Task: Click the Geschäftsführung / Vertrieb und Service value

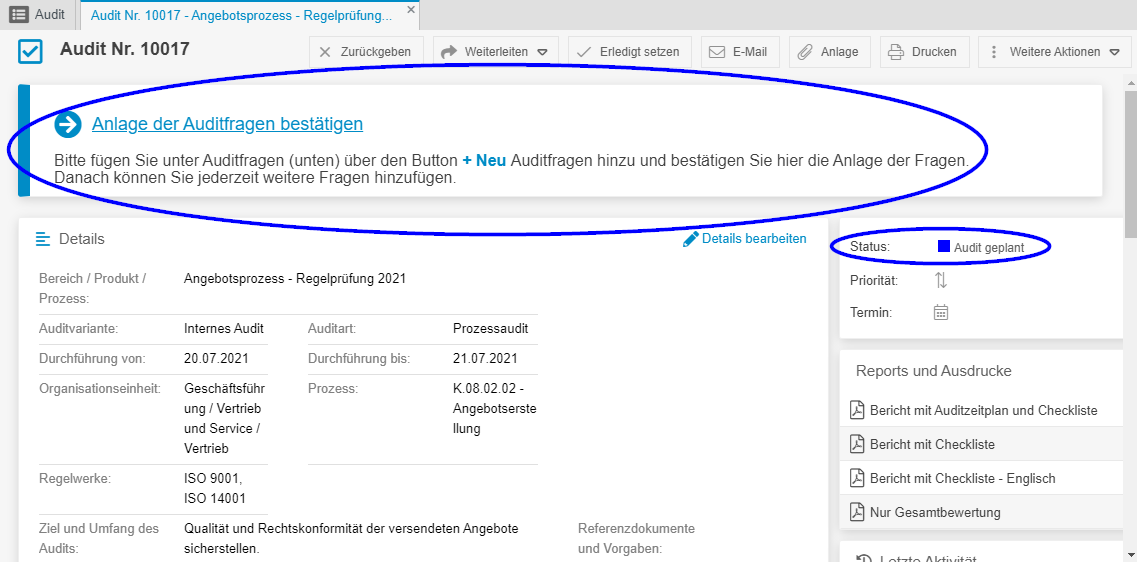Action: point(223,418)
